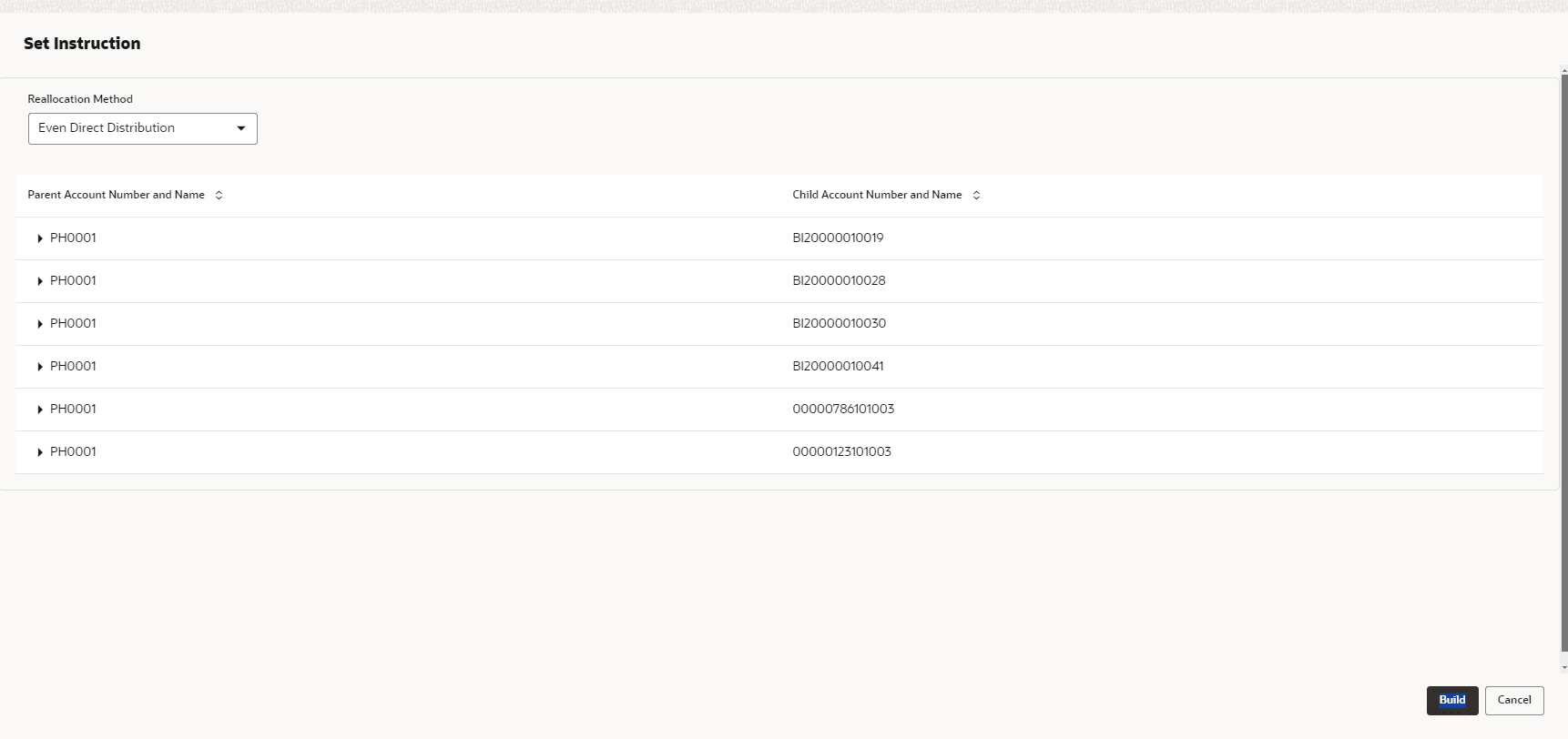This screenshot has width=1568, height=739.
Task: Expand the PH0001 row for BI20000010041
Action: pos(40,367)
